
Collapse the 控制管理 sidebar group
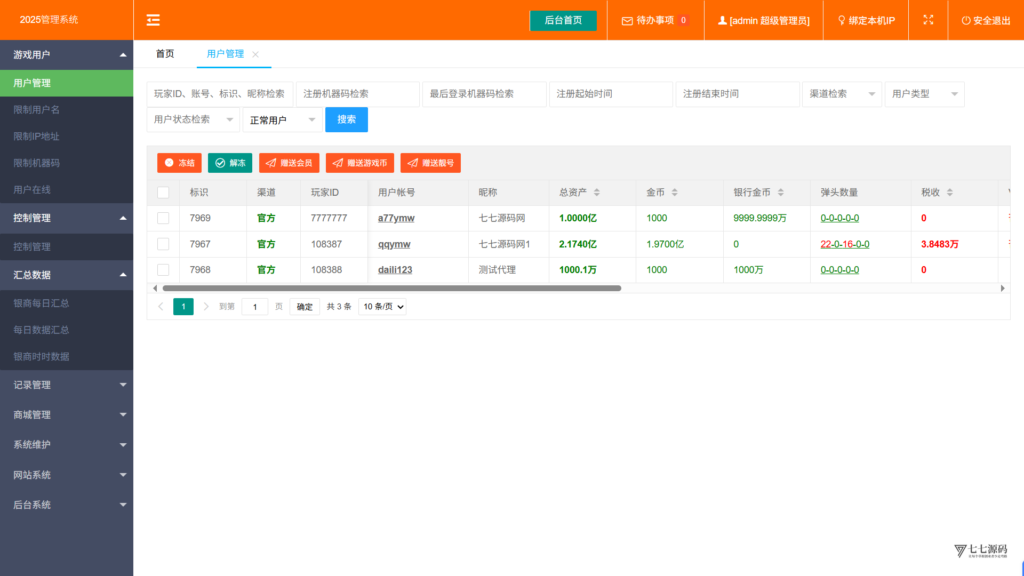[x=67, y=218]
